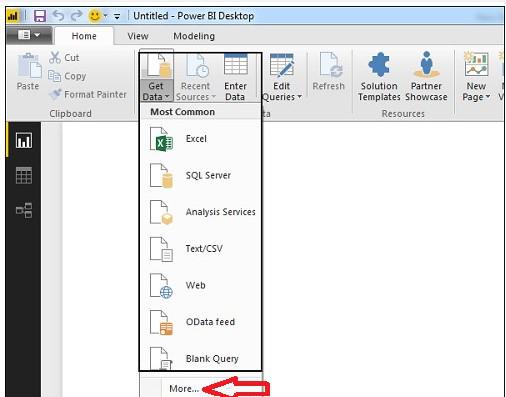The width and height of the screenshot is (506, 397).
Task: Switch to Relationships view in sidebar
Action: coord(24,210)
